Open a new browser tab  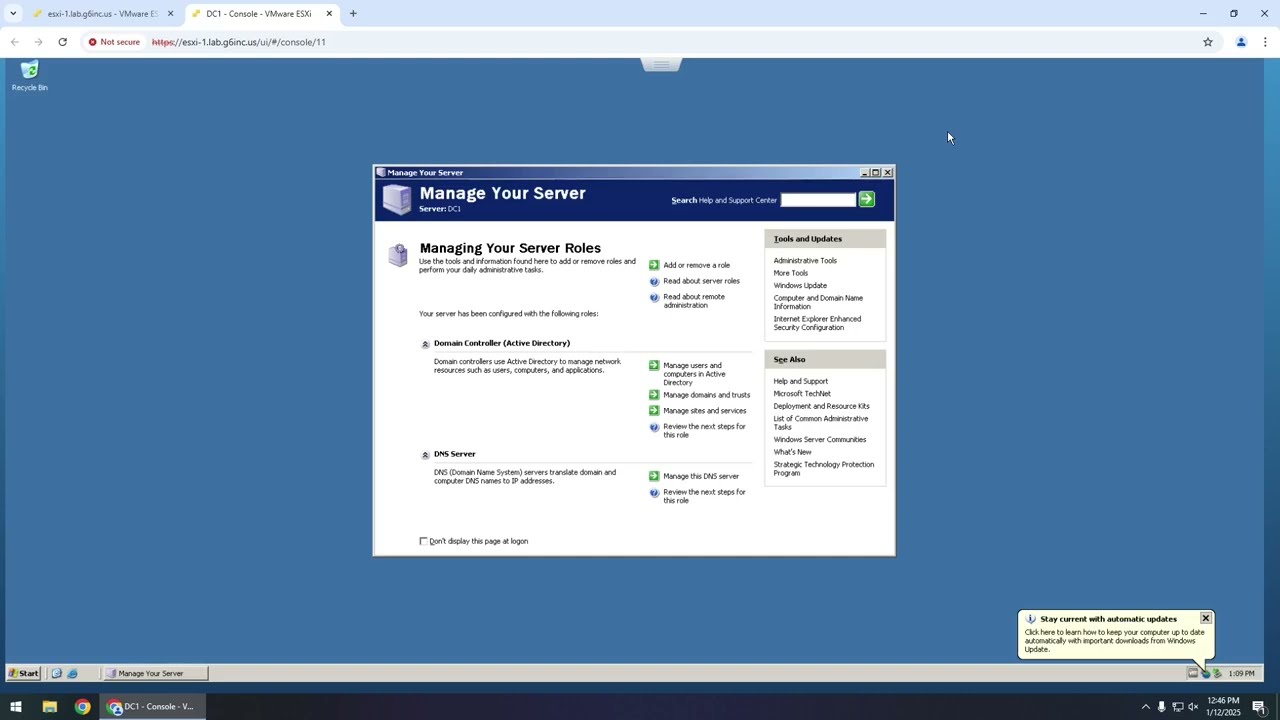pyautogui.click(x=353, y=14)
